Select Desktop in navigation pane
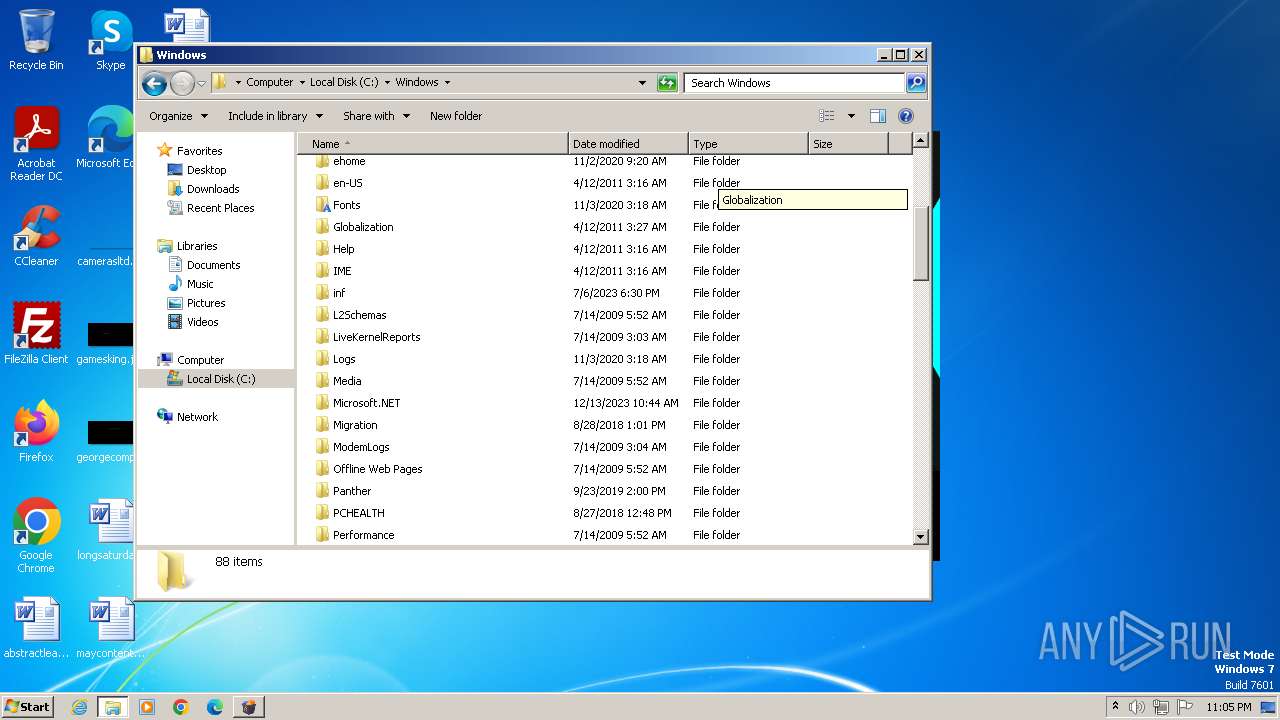 click(x=206, y=170)
